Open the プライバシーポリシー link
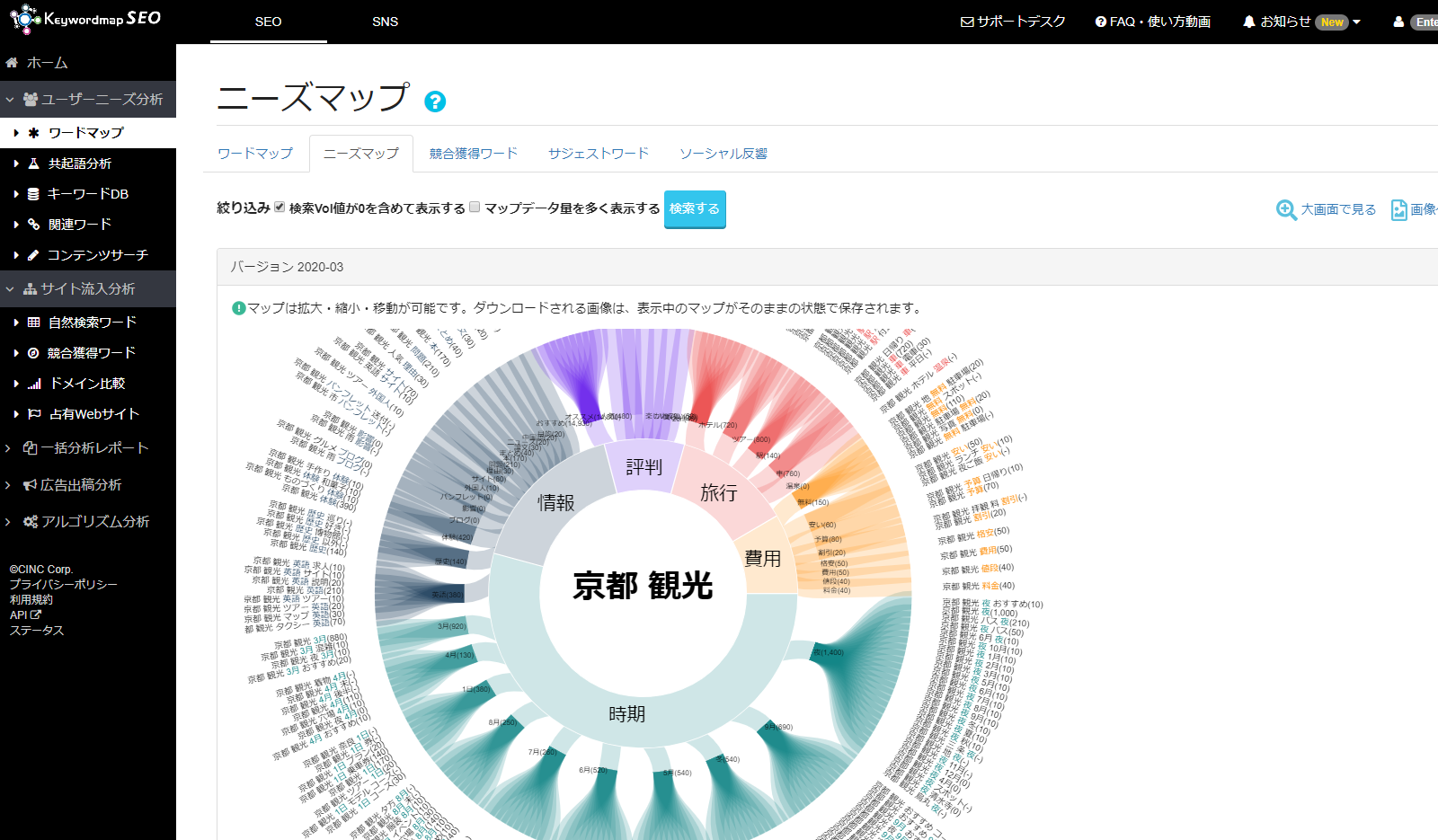Viewport: 1438px width, 840px height. click(x=63, y=584)
